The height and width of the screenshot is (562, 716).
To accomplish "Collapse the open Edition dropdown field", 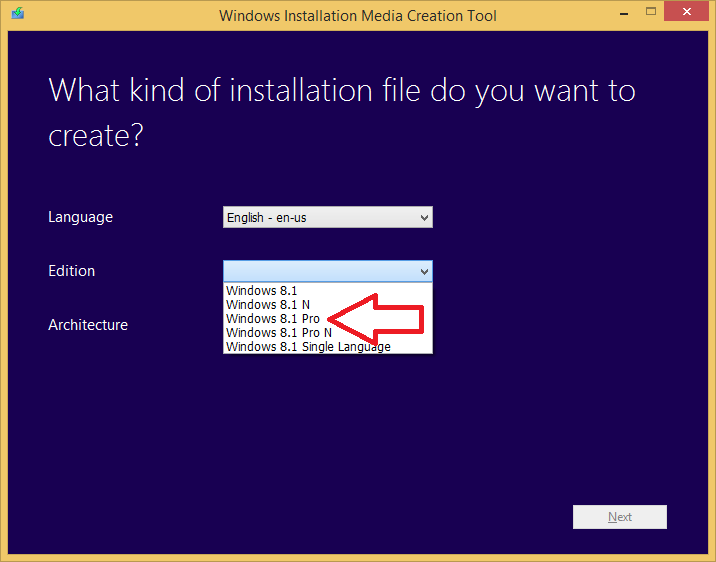I will pos(327,271).
